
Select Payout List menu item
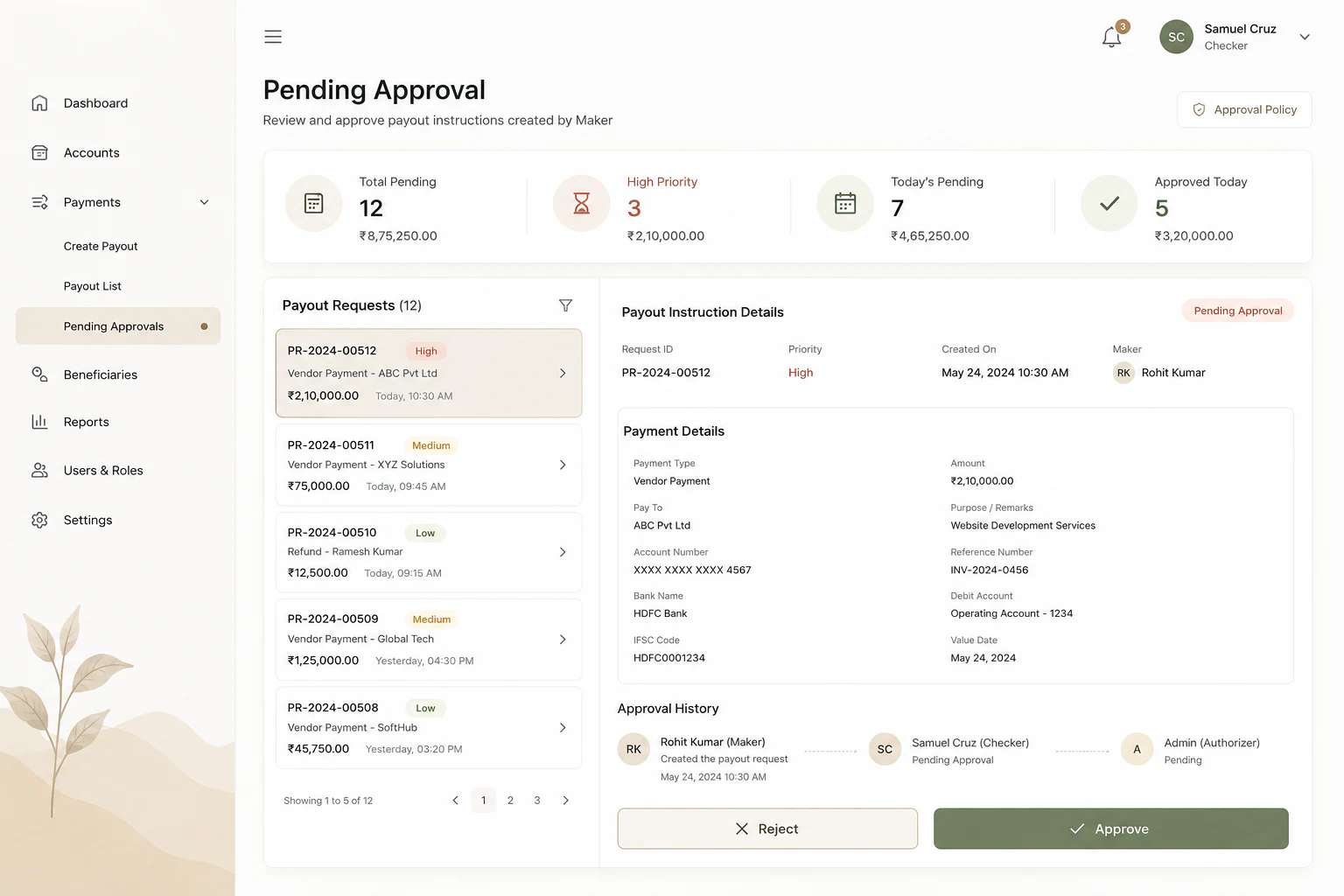click(x=92, y=286)
